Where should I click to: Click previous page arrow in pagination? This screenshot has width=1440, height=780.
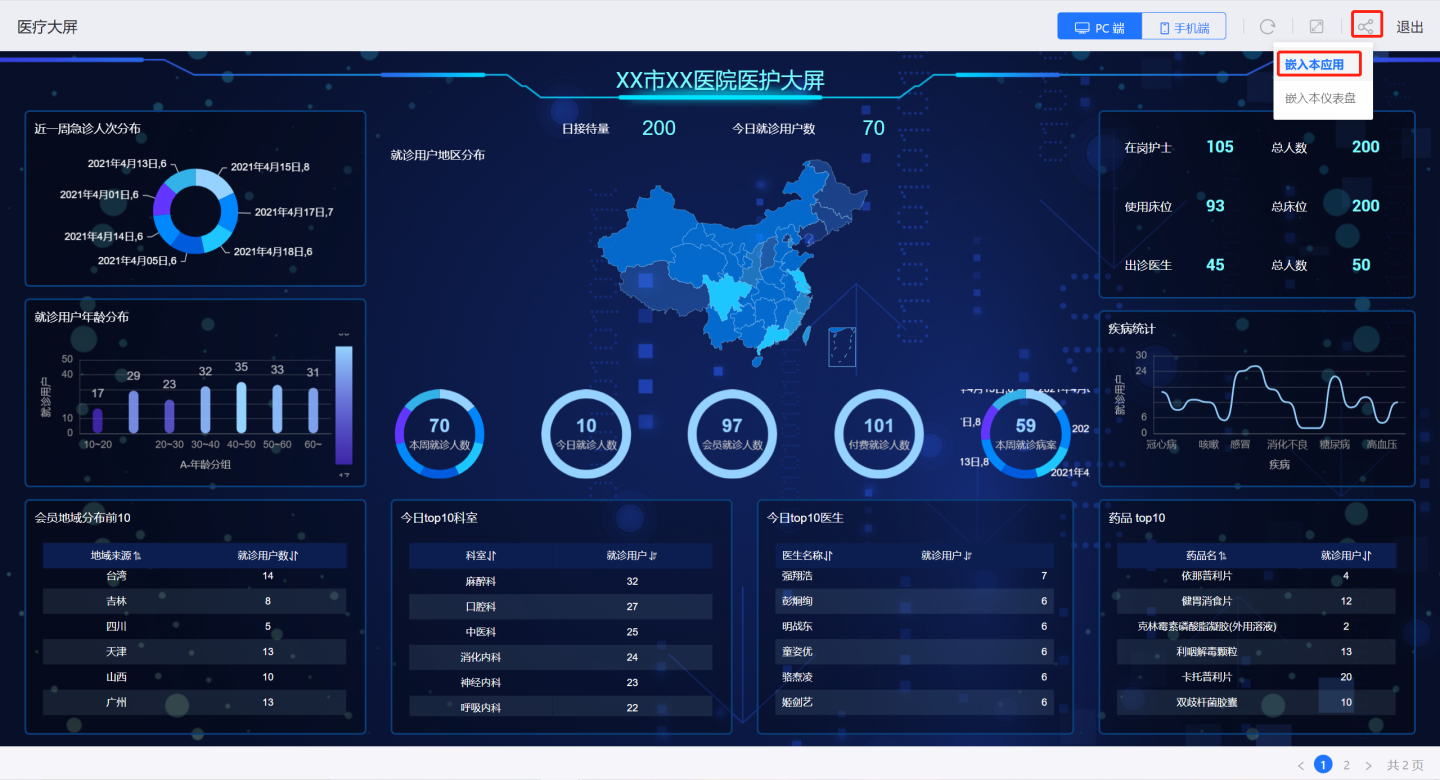pos(1300,765)
